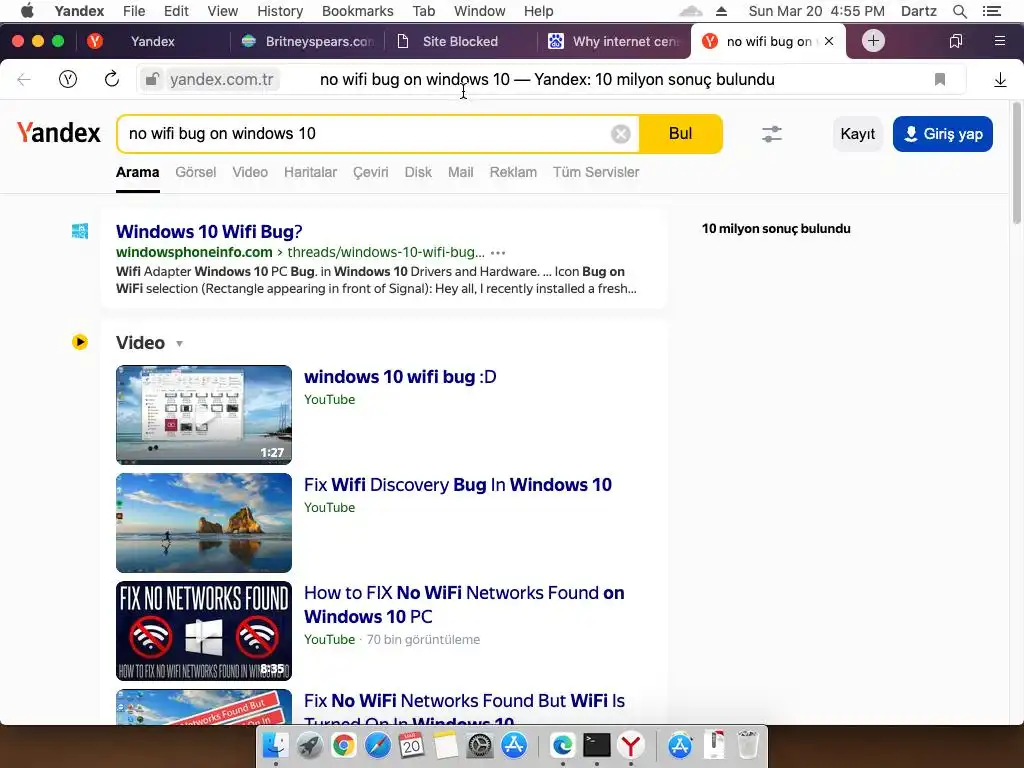Image resolution: width=1024 pixels, height=768 pixels.
Task: Click the FIX NO NETWORKS FOUND thumbnail
Action: 204,631
